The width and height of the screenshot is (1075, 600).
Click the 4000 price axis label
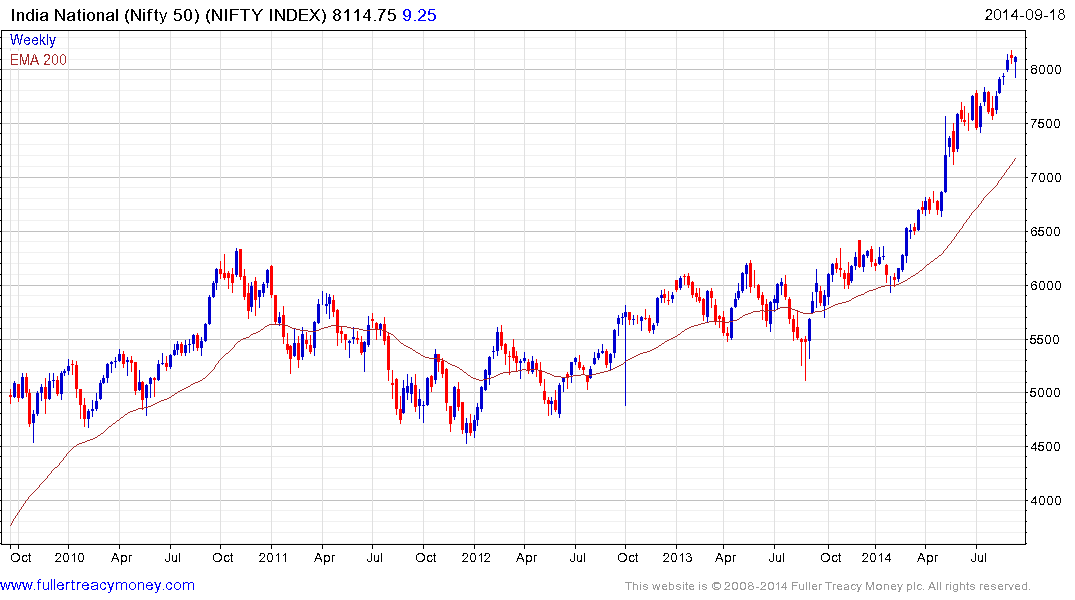[1046, 501]
